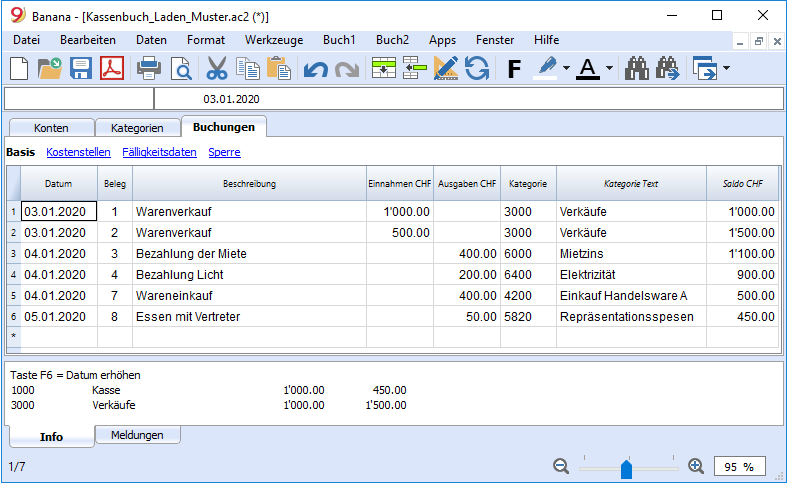
Task: Click the Beschreibung column header
Action: [x=249, y=184]
